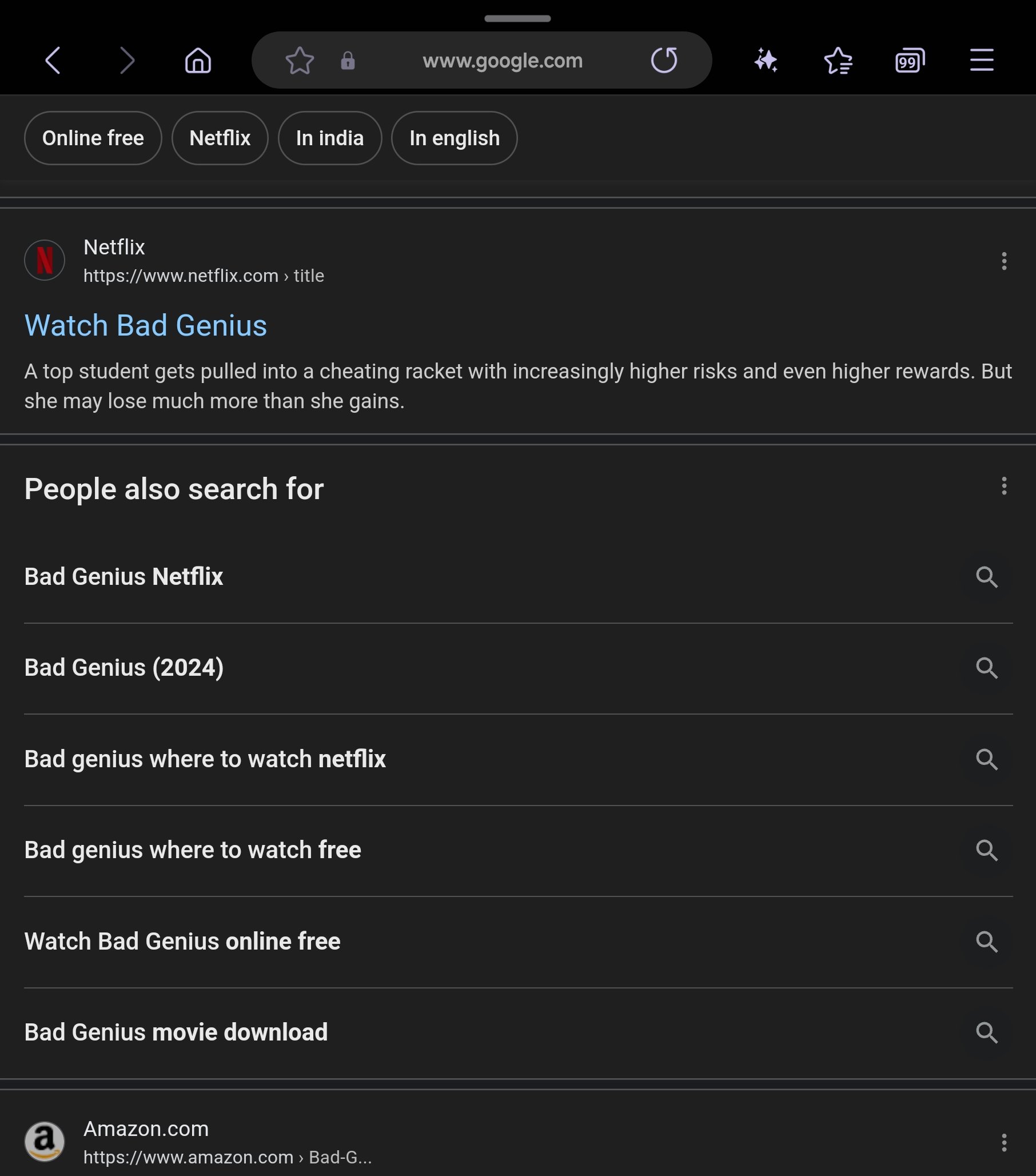Image resolution: width=1036 pixels, height=1176 pixels.
Task: Select the Online free filter chip
Action: 93,138
